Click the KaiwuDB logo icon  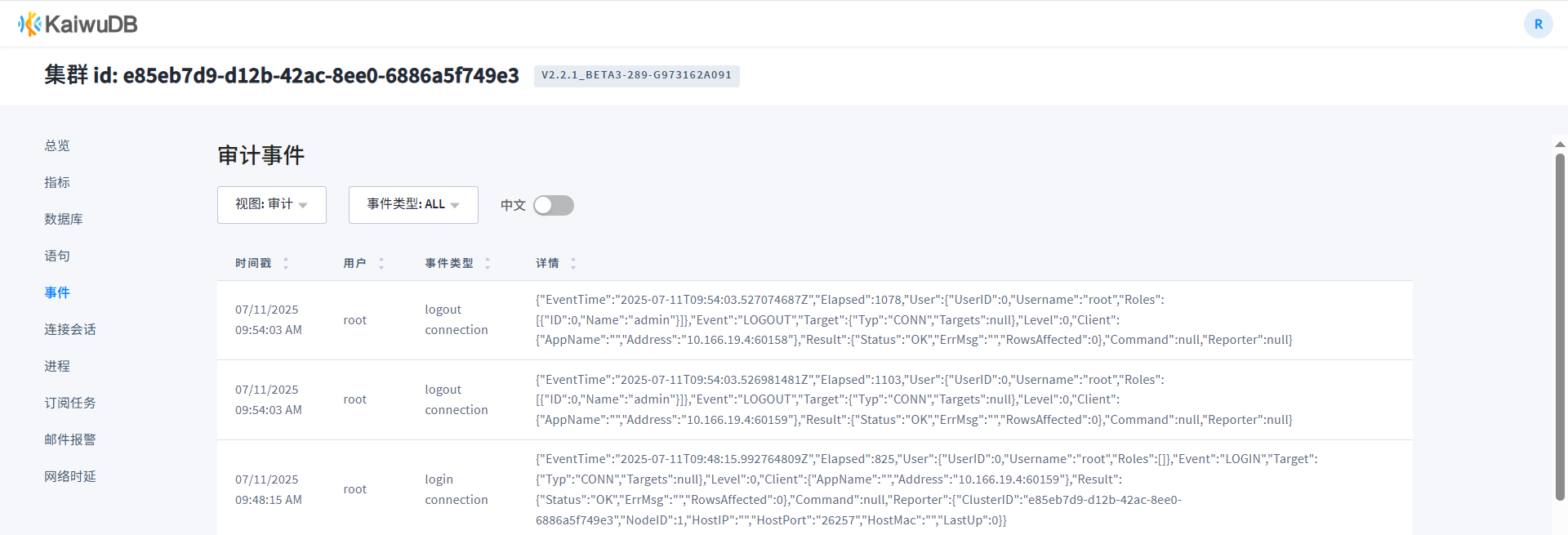[x=29, y=25]
